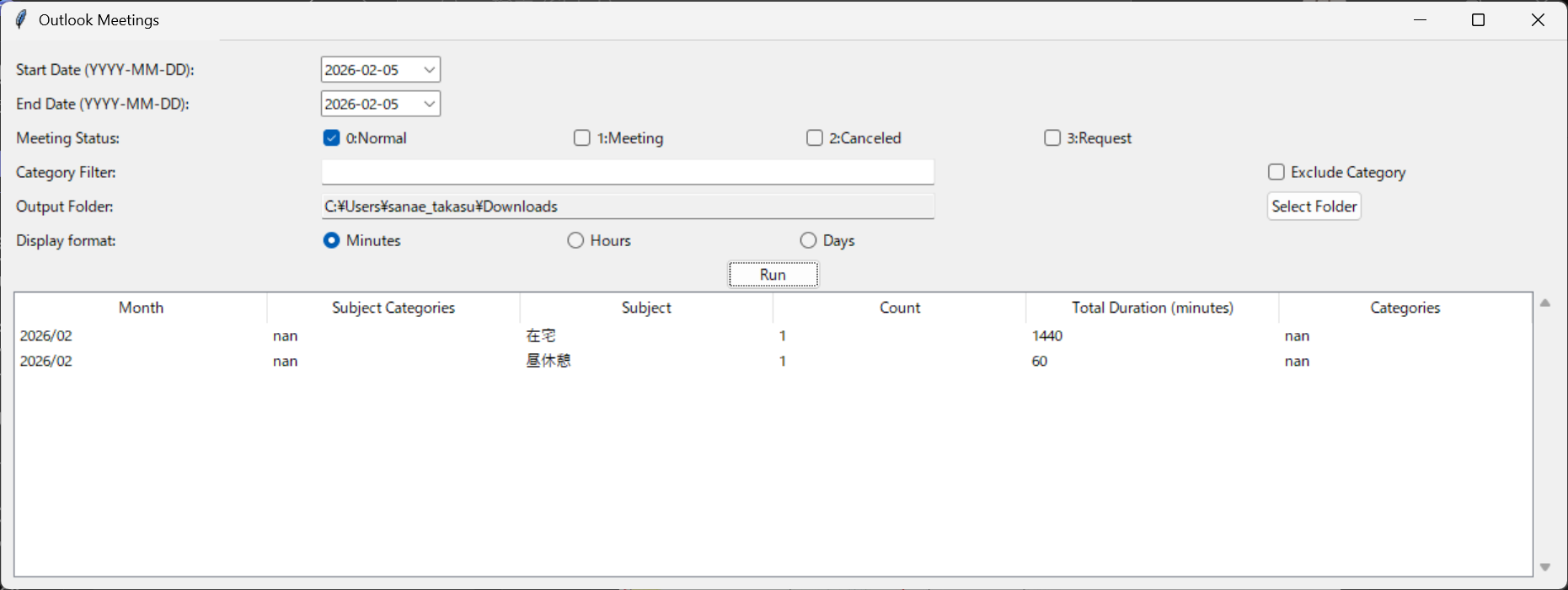Image resolution: width=1568 pixels, height=590 pixels.
Task: Click the Total Duration (minutes) header
Action: pyautogui.click(x=1152, y=308)
